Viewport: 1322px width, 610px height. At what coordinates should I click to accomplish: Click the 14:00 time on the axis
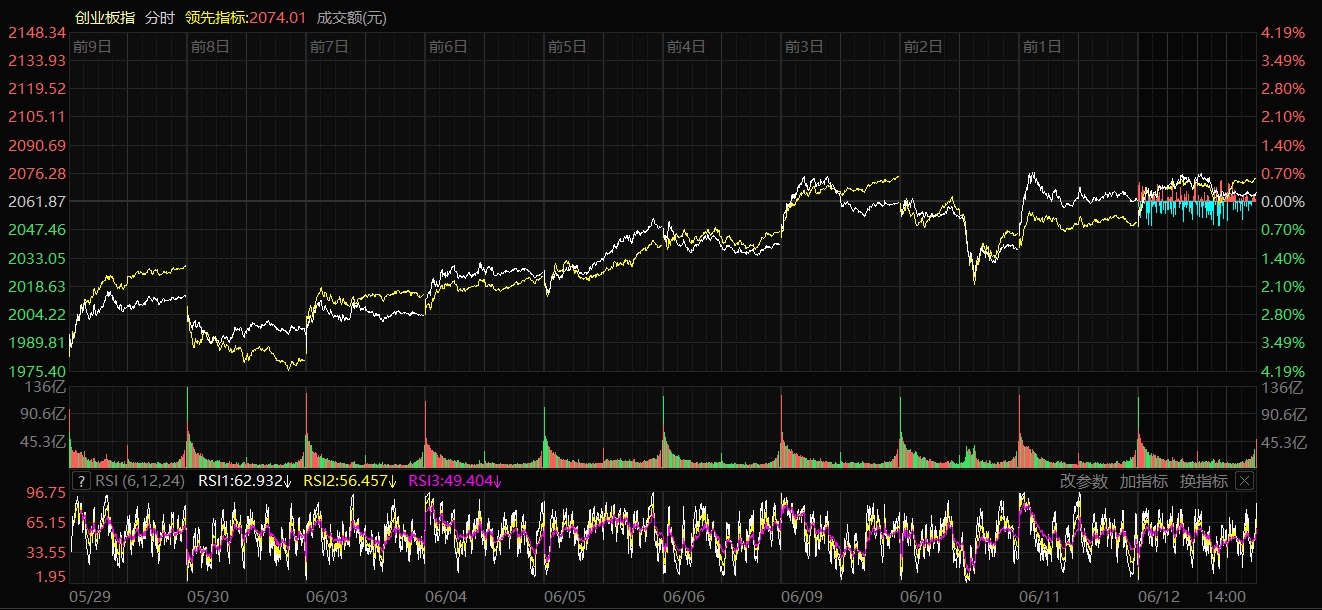click(1228, 596)
